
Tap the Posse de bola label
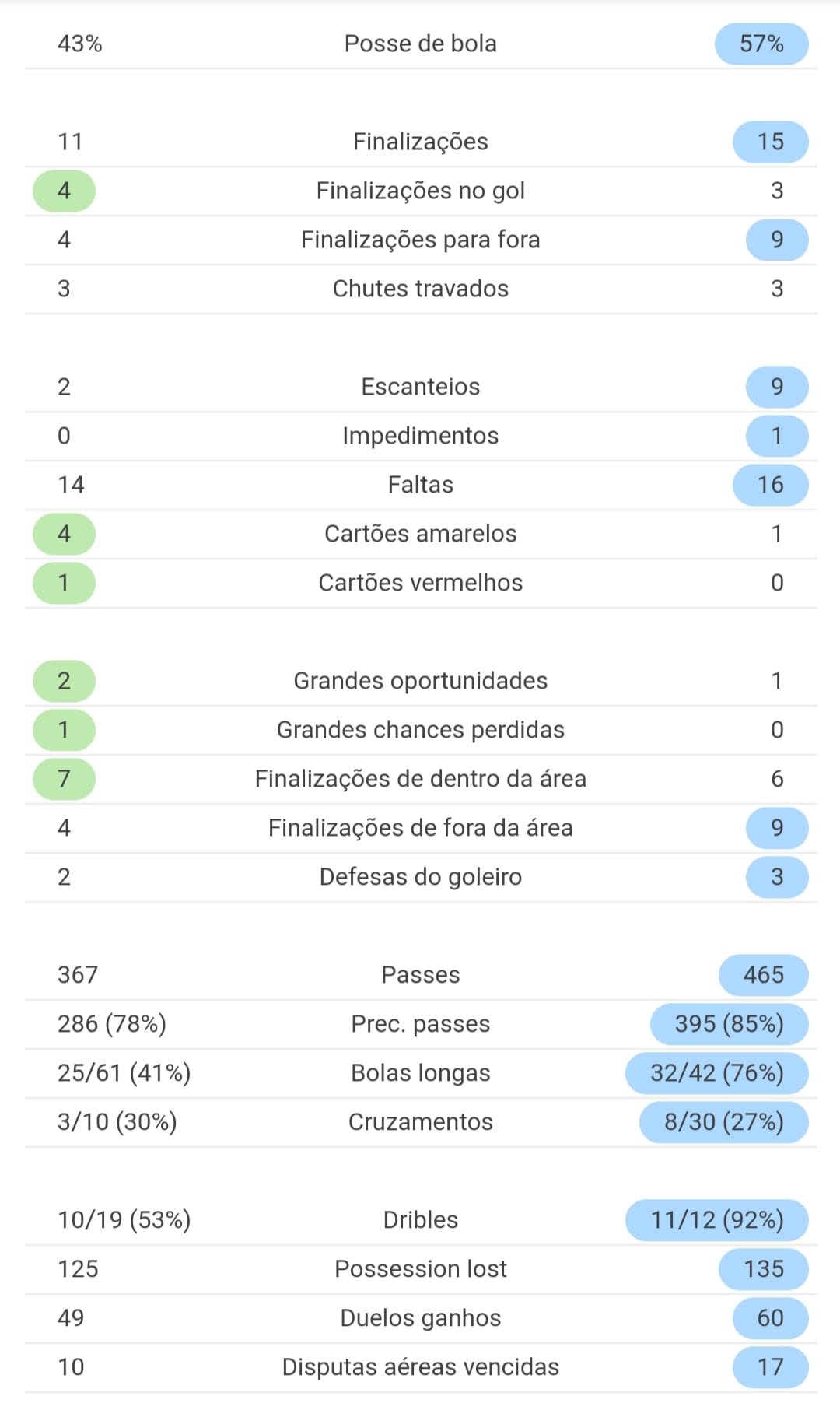coord(420,44)
